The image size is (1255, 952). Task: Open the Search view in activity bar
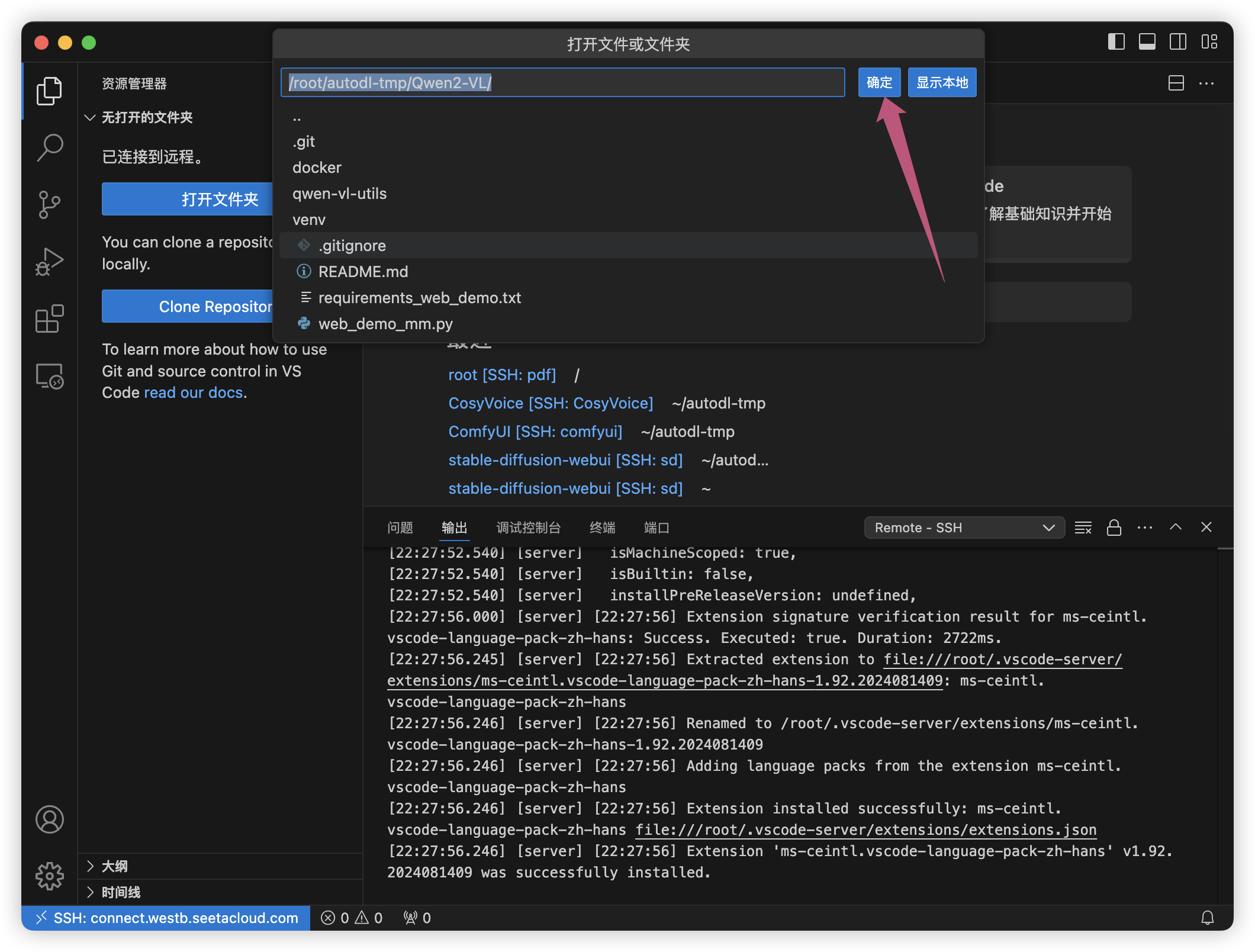50,147
